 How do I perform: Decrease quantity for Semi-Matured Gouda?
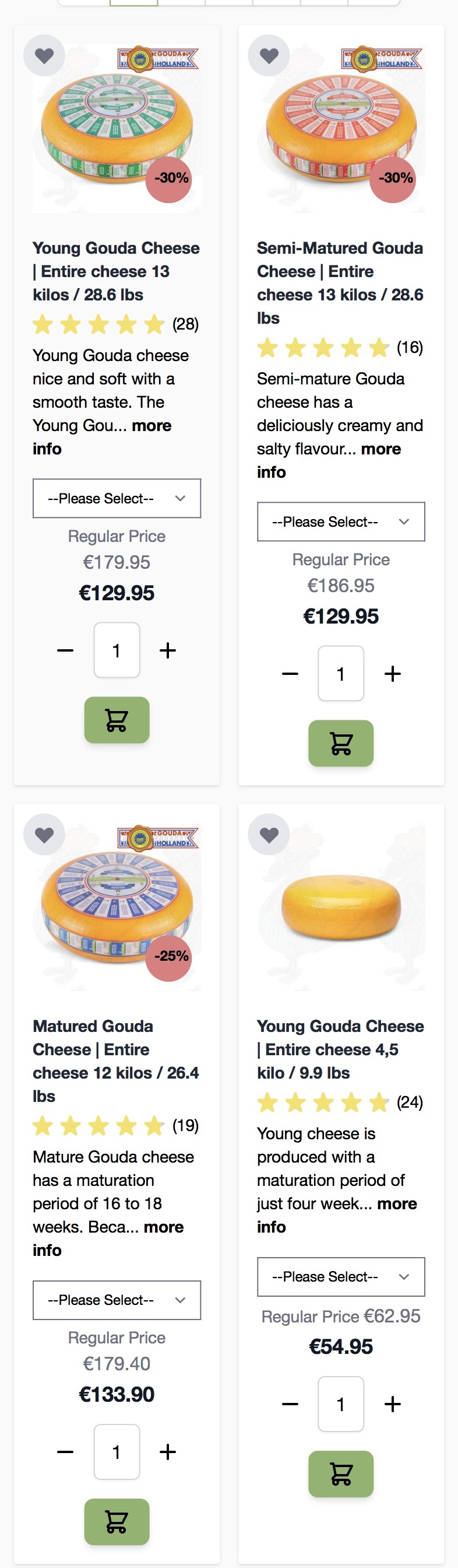(x=290, y=674)
